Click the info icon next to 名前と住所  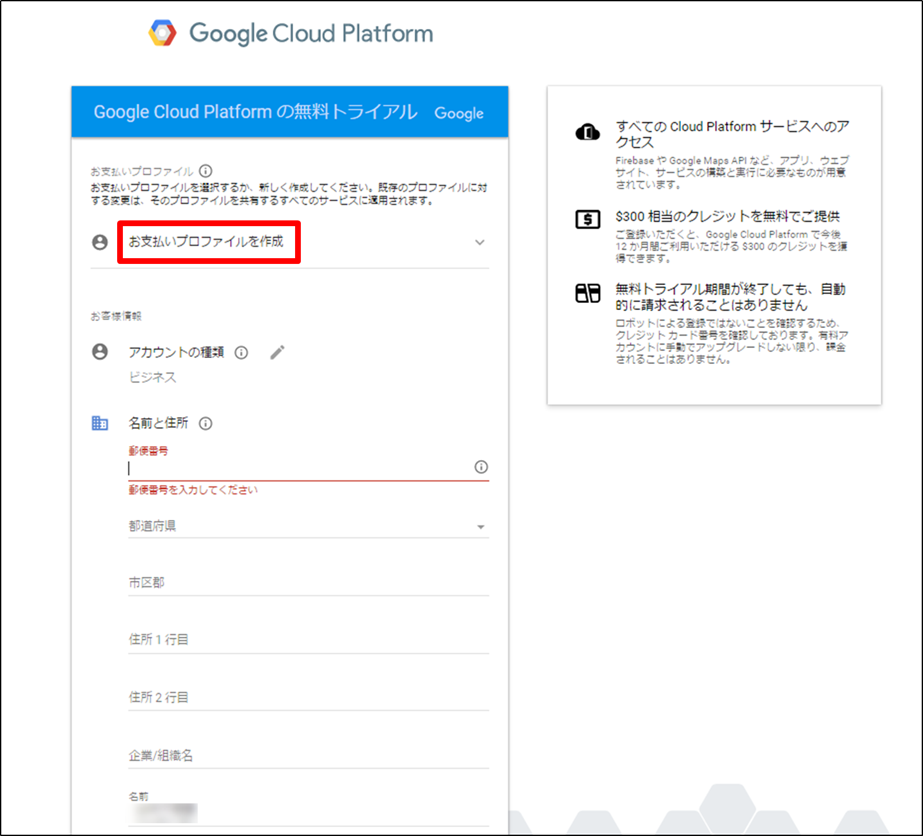click(207, 422)
